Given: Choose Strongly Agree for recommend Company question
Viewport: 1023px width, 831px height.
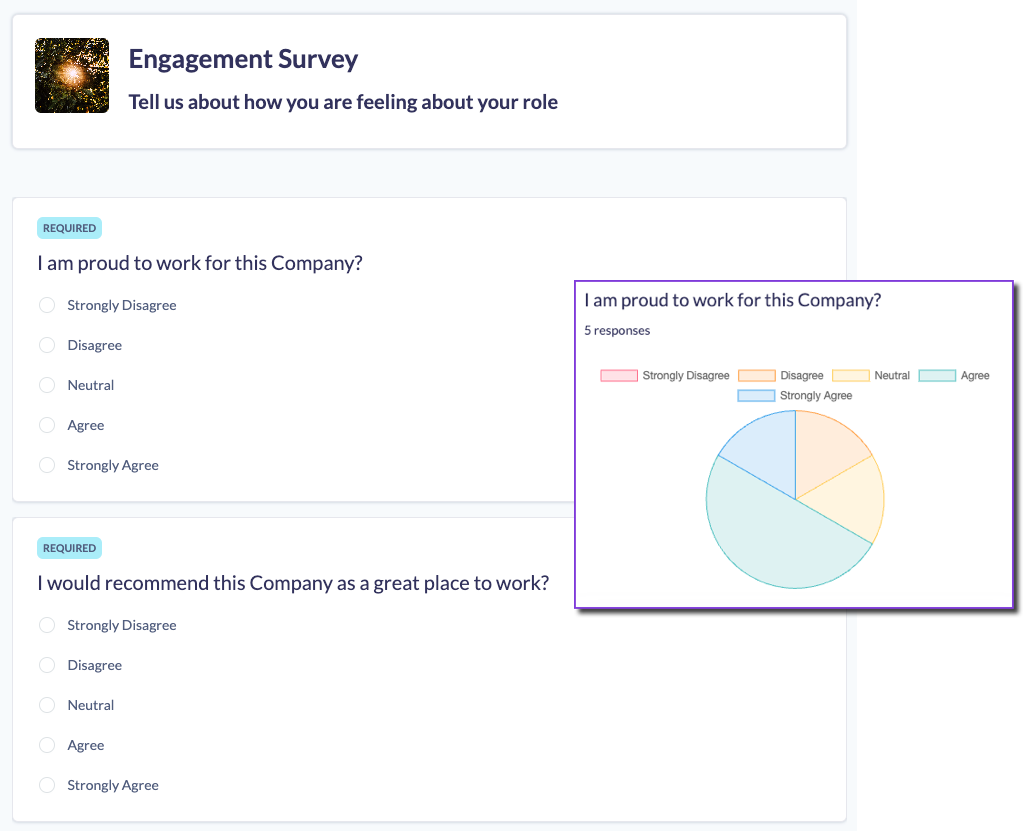Looking at the screenshot, I should (x=47, y=785).
